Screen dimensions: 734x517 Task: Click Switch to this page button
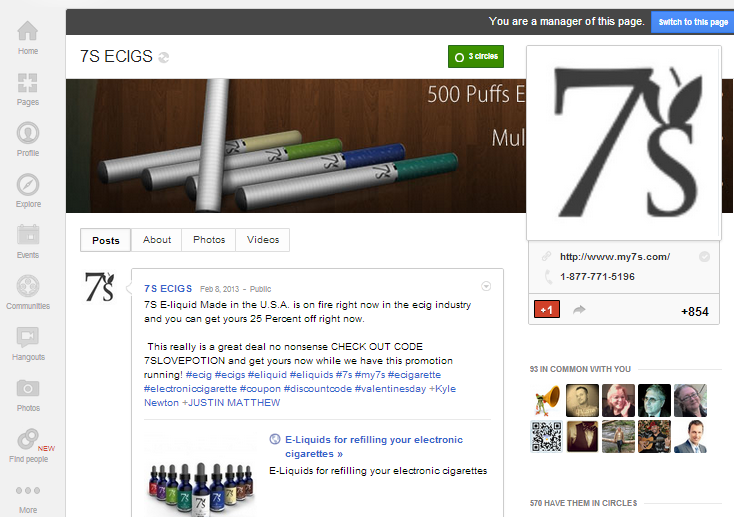(x=692, y=22)
